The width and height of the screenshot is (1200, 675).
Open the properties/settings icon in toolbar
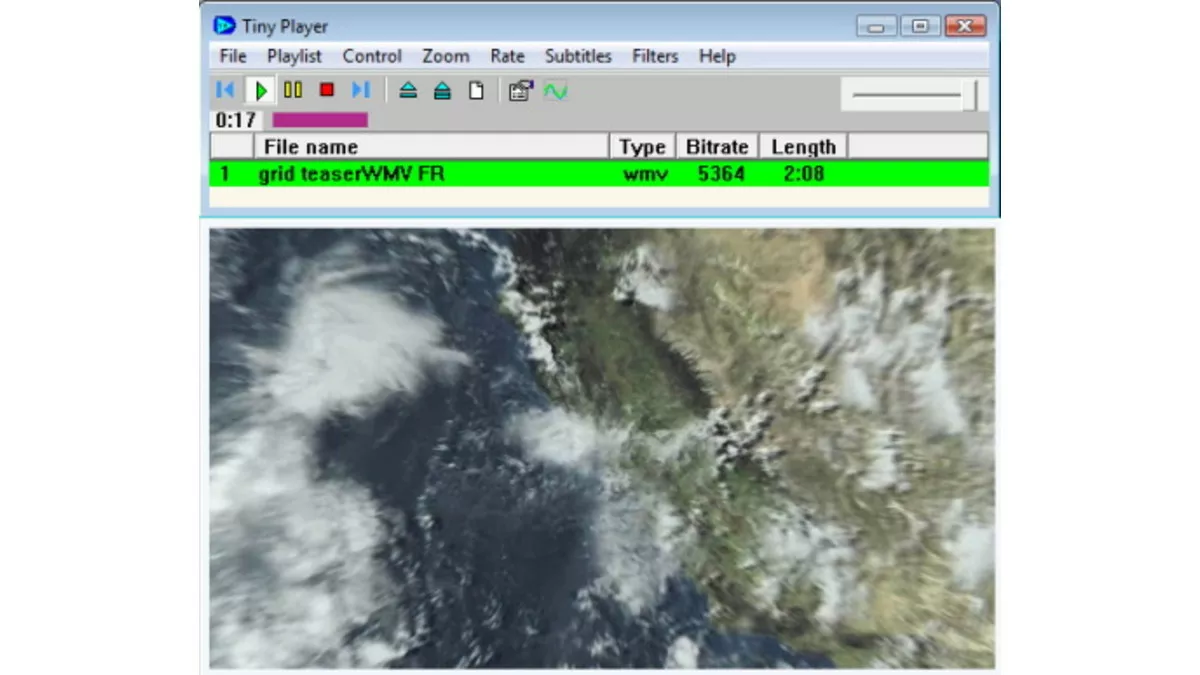point(520,91)
